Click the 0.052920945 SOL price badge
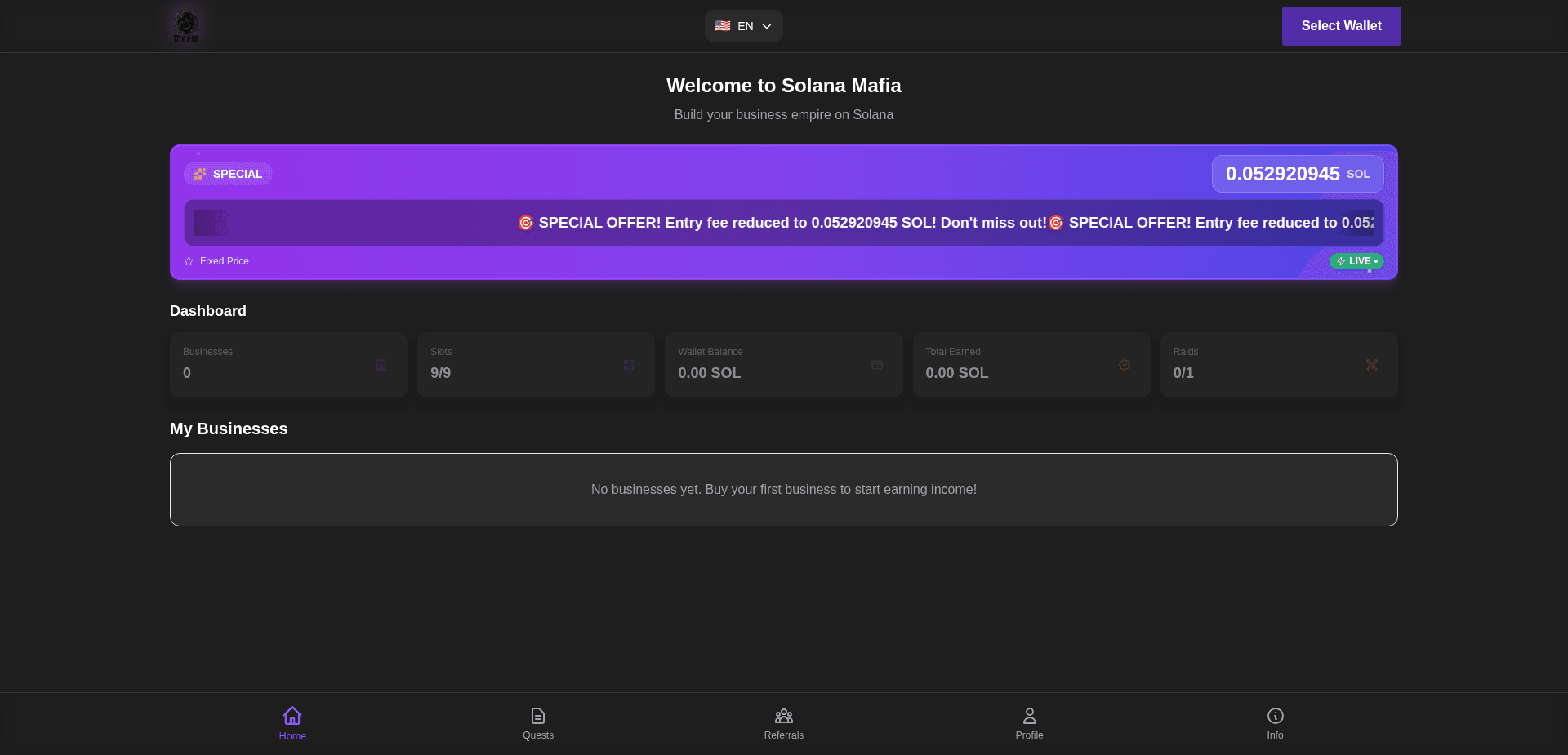Screen dimensions: 1568x755 pyautogui.click(x=1297, y=174)
